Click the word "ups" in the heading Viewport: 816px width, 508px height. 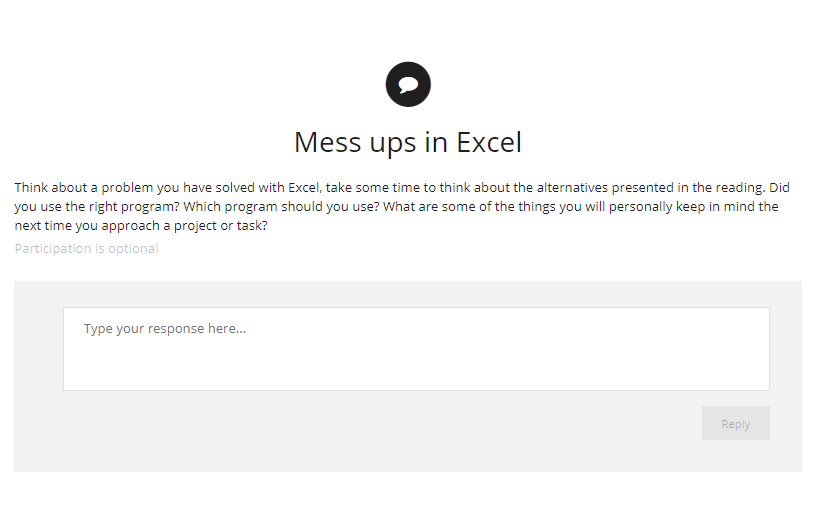click(393, 144)
